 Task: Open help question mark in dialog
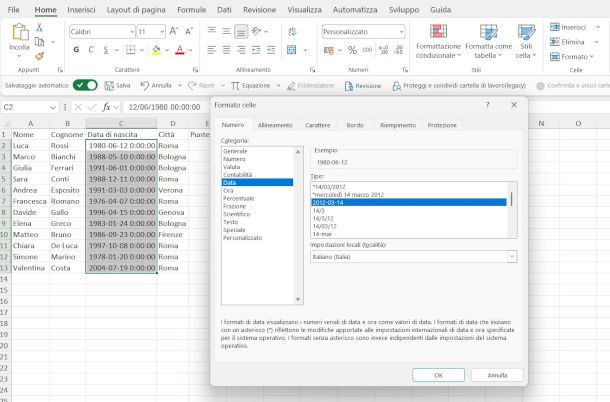pos(487,105)
